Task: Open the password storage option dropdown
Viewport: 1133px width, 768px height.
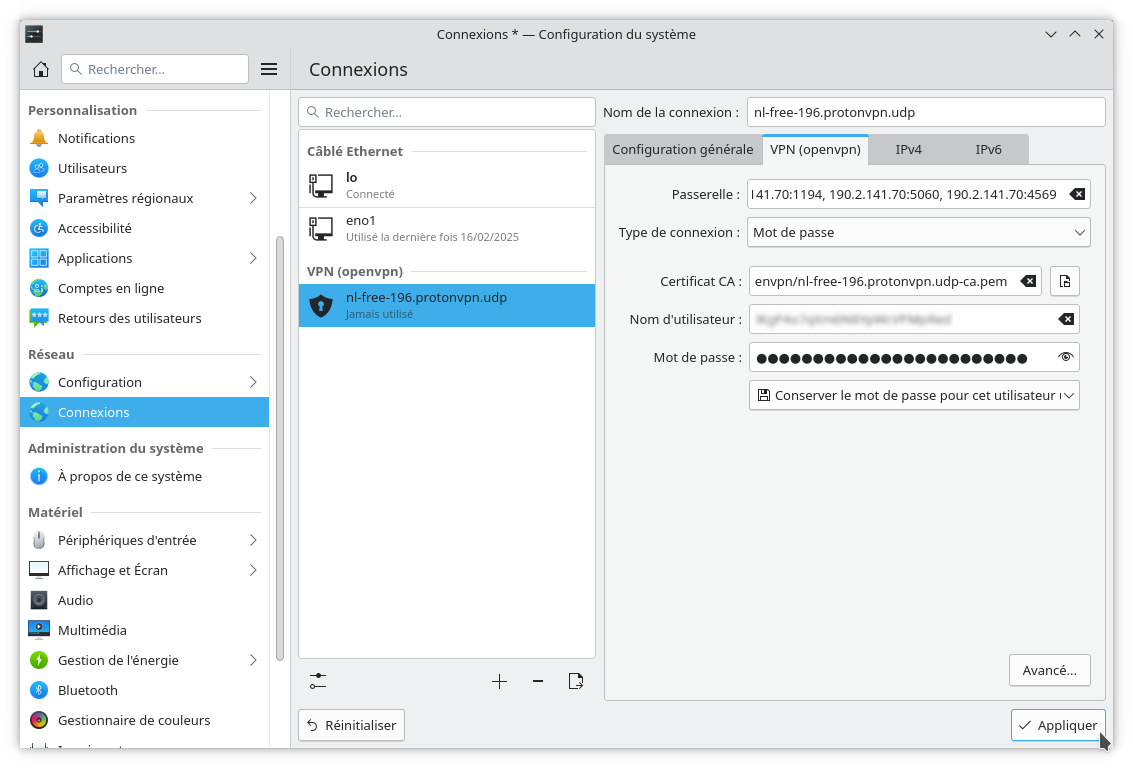Action: (914, 395)
